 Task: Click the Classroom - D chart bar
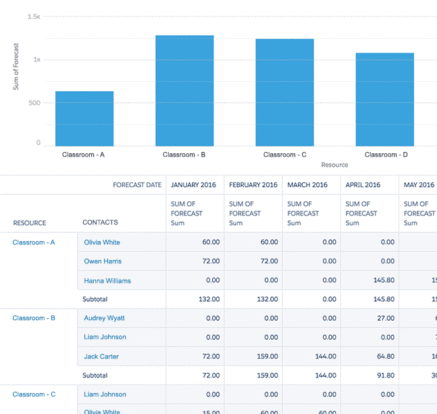point(385,99)
